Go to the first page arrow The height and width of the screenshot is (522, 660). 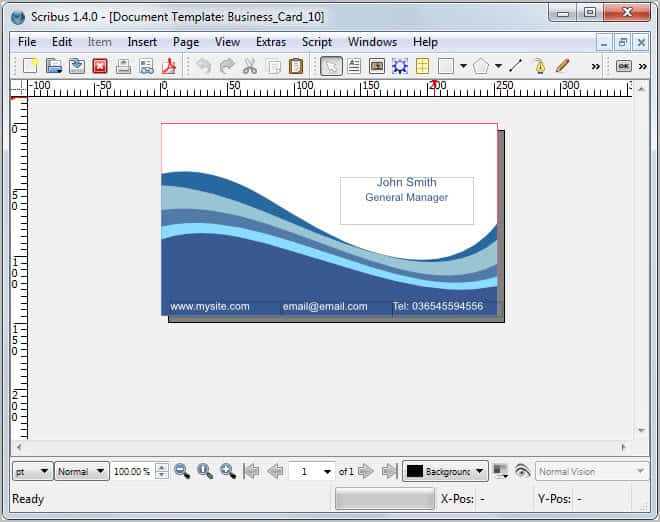pyautogui.click(x=252, y=471)
